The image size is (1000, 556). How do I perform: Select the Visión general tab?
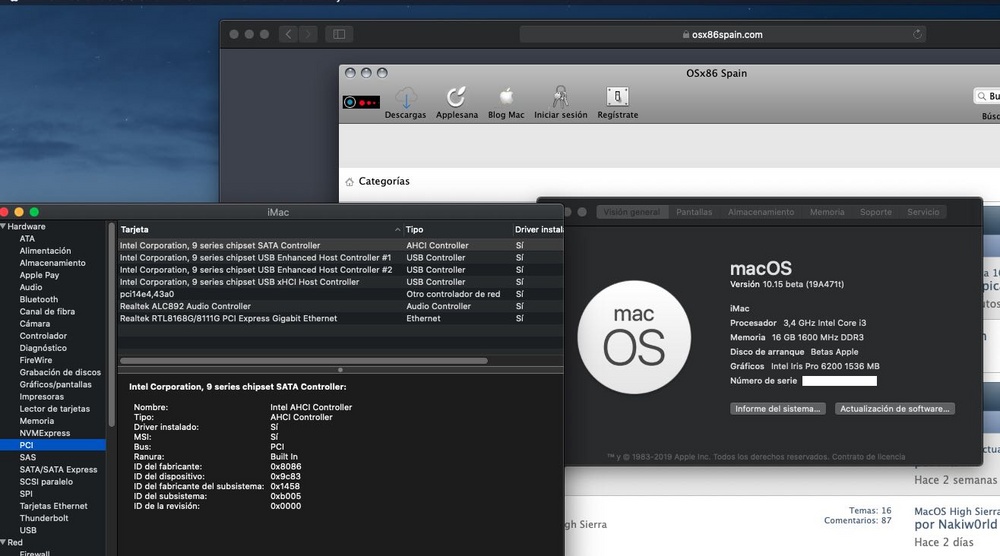pos(631,212)
